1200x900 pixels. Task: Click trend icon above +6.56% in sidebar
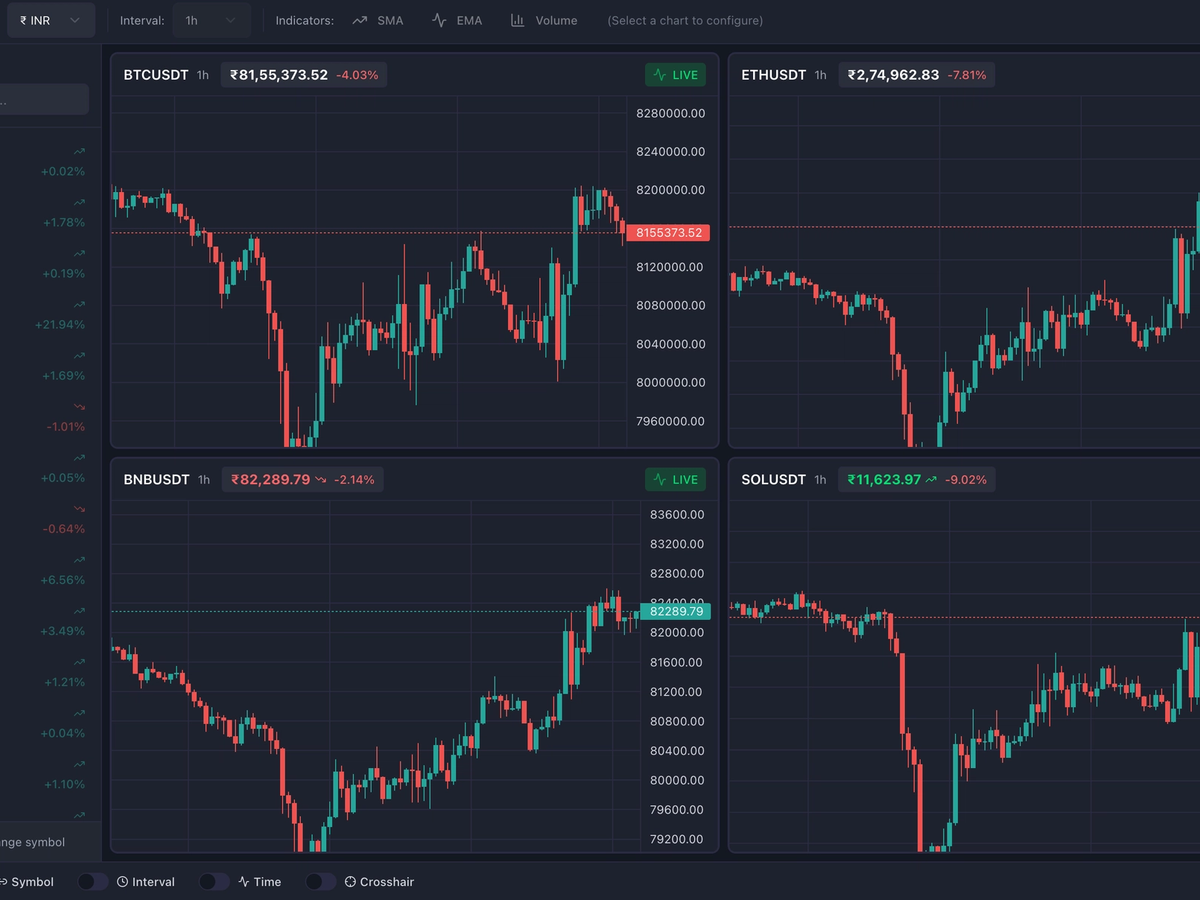(79, 559)
